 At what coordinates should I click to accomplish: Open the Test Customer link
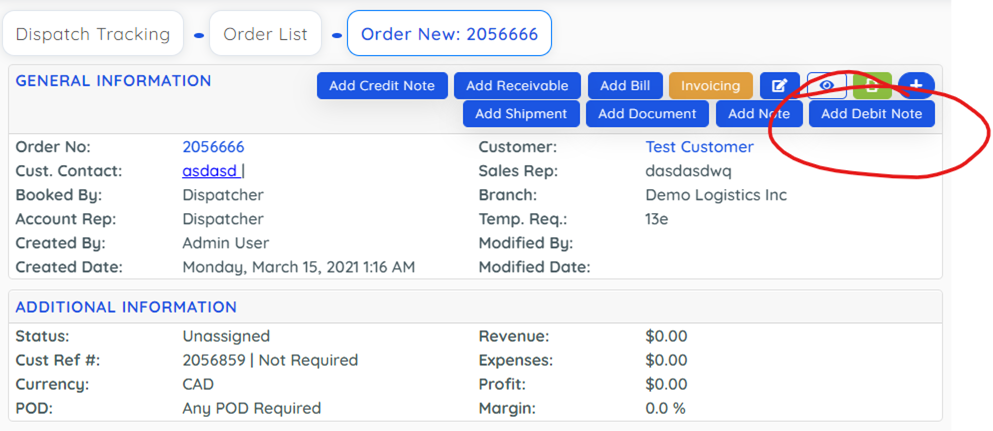coord(699,147)
